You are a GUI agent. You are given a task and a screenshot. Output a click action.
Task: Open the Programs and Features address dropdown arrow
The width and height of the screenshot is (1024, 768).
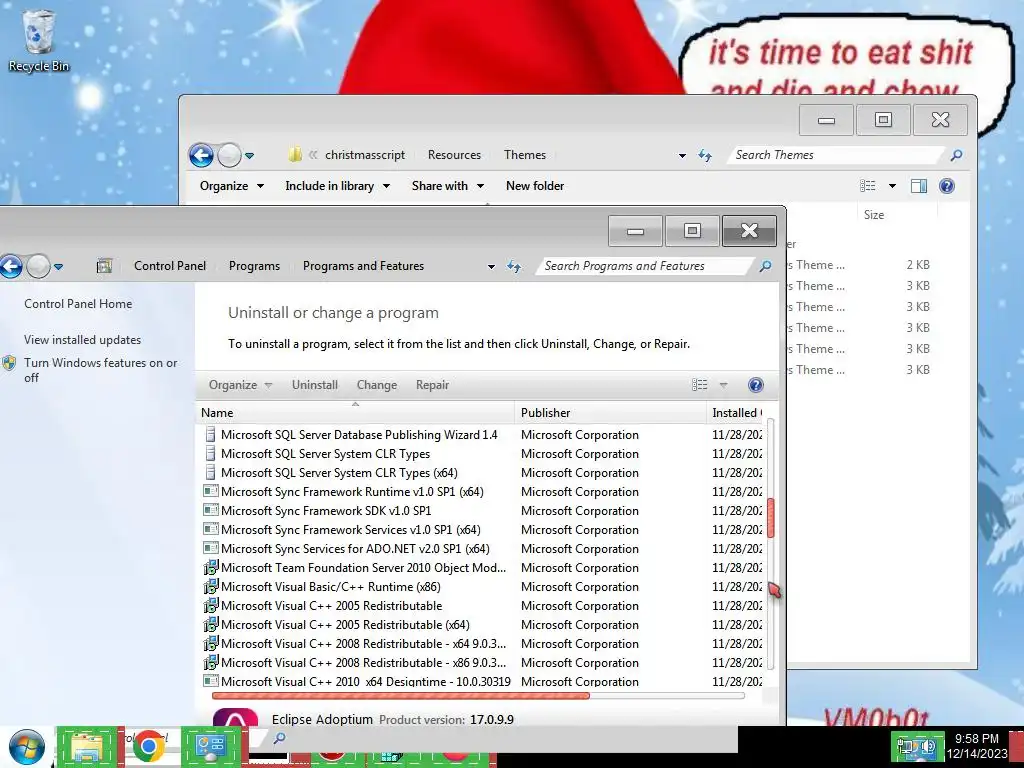[x=491, y=266]
